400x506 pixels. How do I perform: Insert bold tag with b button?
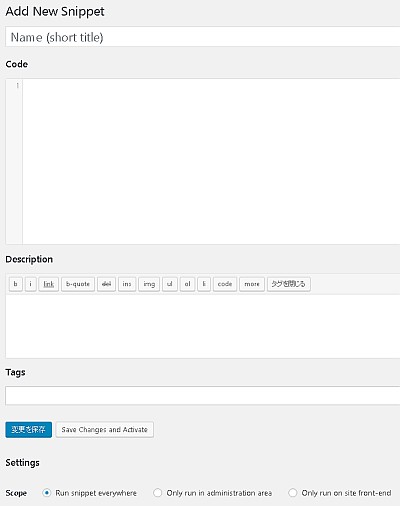[15, 284]
